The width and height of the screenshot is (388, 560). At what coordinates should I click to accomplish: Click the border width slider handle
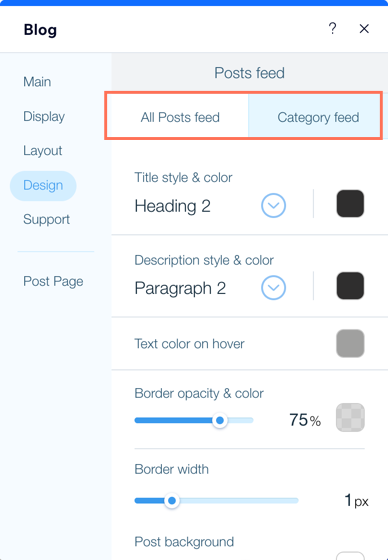tap(172, 501)
